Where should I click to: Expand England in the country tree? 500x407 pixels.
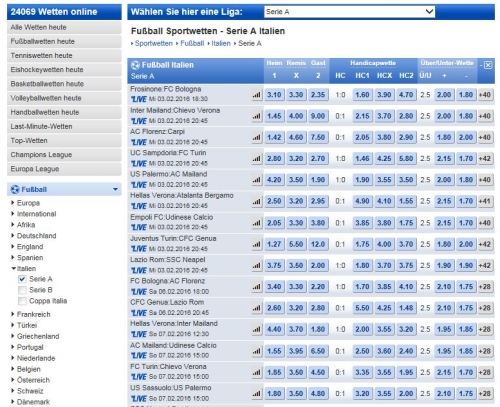click(x=13, y=247)
